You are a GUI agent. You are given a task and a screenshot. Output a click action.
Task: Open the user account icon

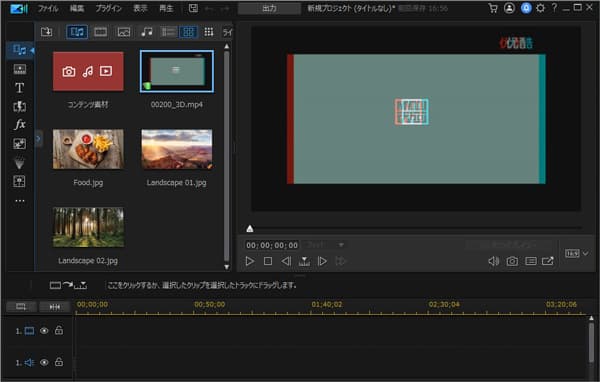[509, 8]
